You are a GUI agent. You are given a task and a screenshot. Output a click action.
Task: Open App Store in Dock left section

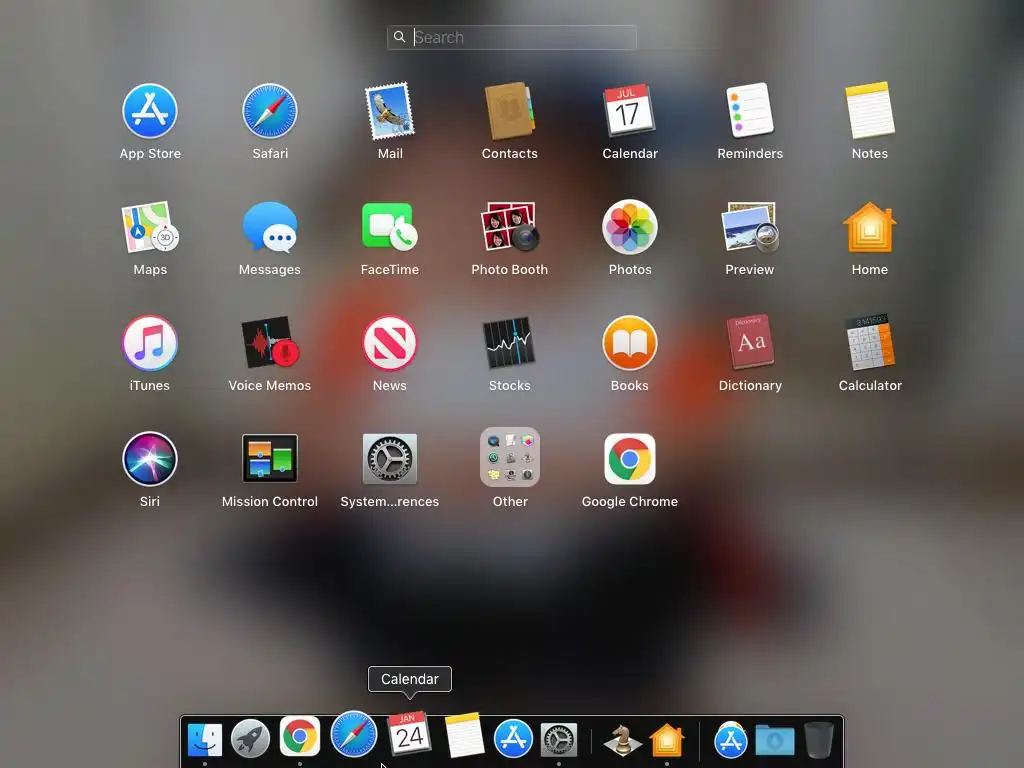513,739
